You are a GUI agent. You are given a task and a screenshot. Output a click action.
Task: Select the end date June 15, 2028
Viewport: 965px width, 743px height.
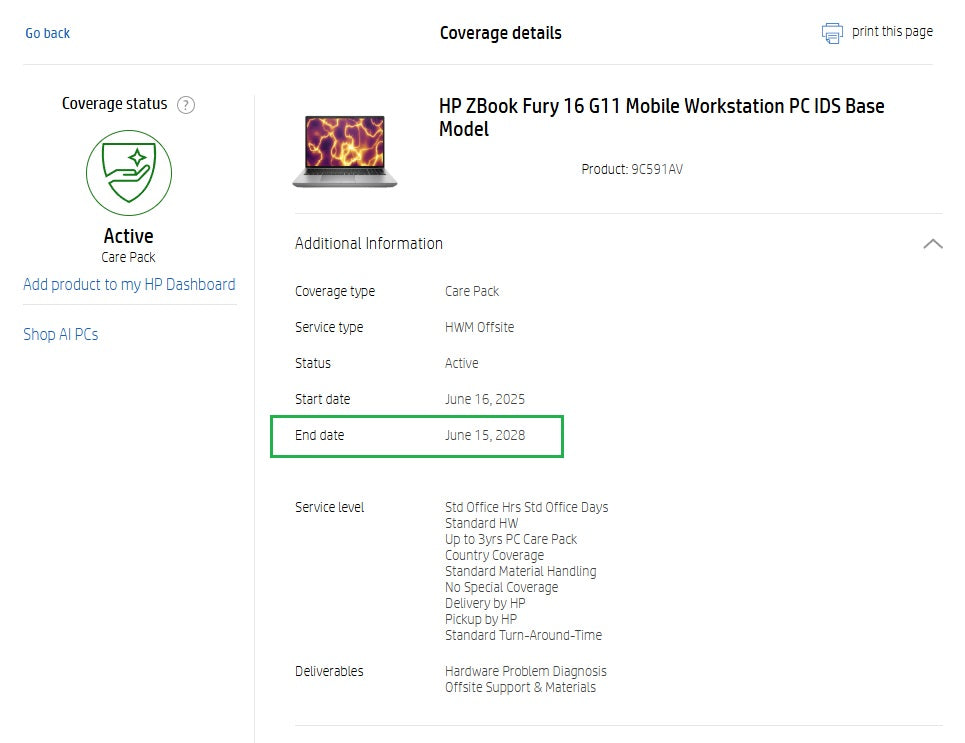tap(485, 435)
